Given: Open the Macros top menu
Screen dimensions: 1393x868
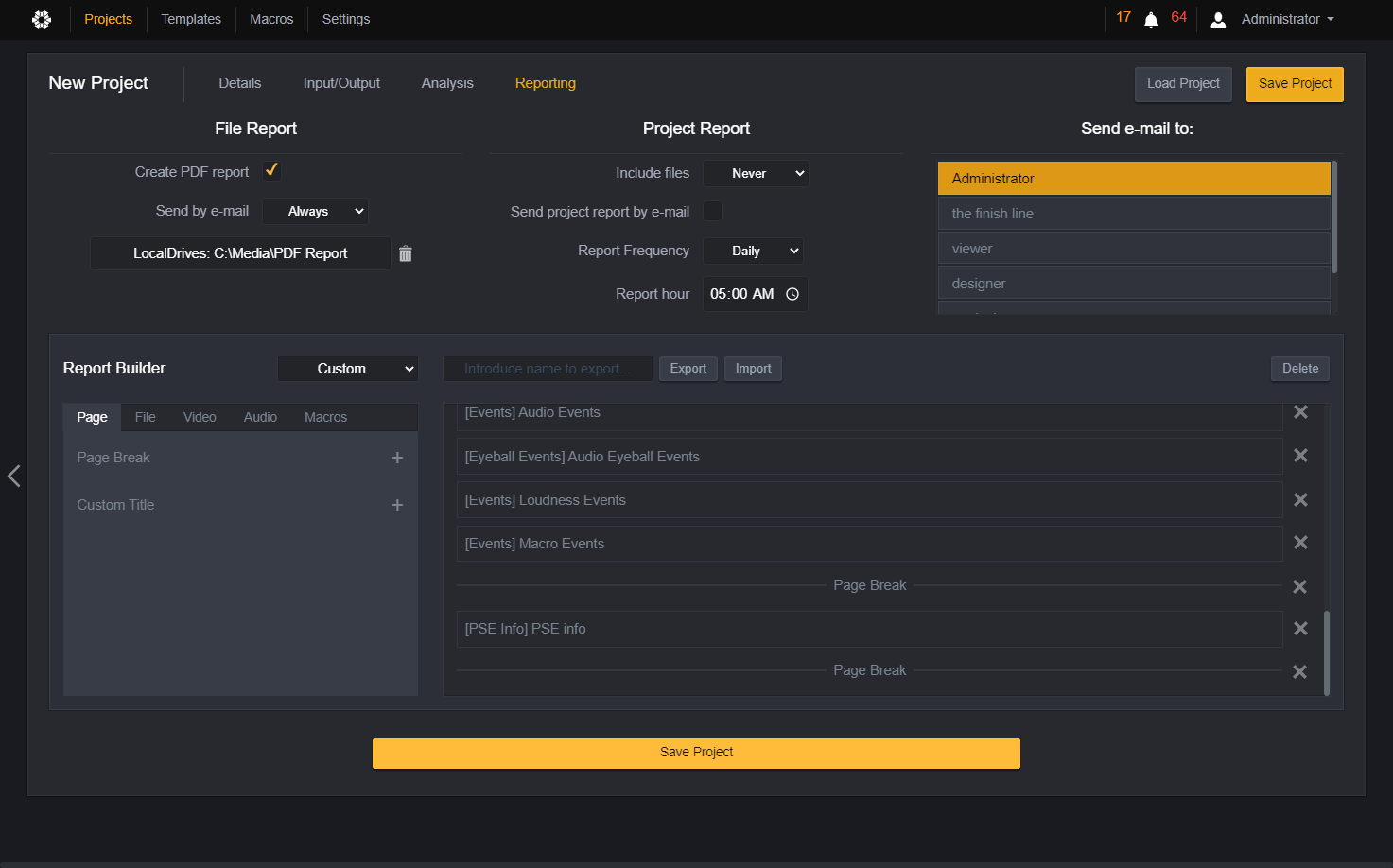Looking at the screenshot, I should [271, 19].
